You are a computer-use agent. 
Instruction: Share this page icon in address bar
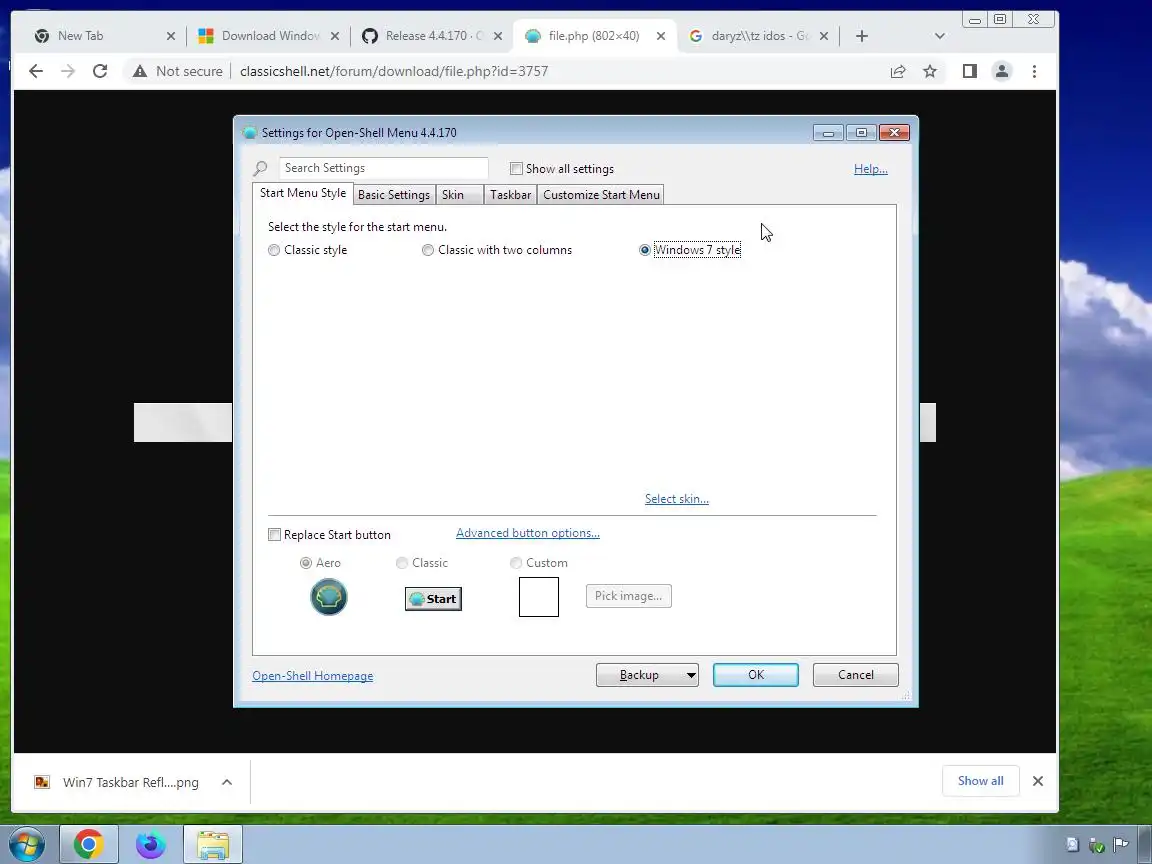pyautogui.click(x=898, y=71)
